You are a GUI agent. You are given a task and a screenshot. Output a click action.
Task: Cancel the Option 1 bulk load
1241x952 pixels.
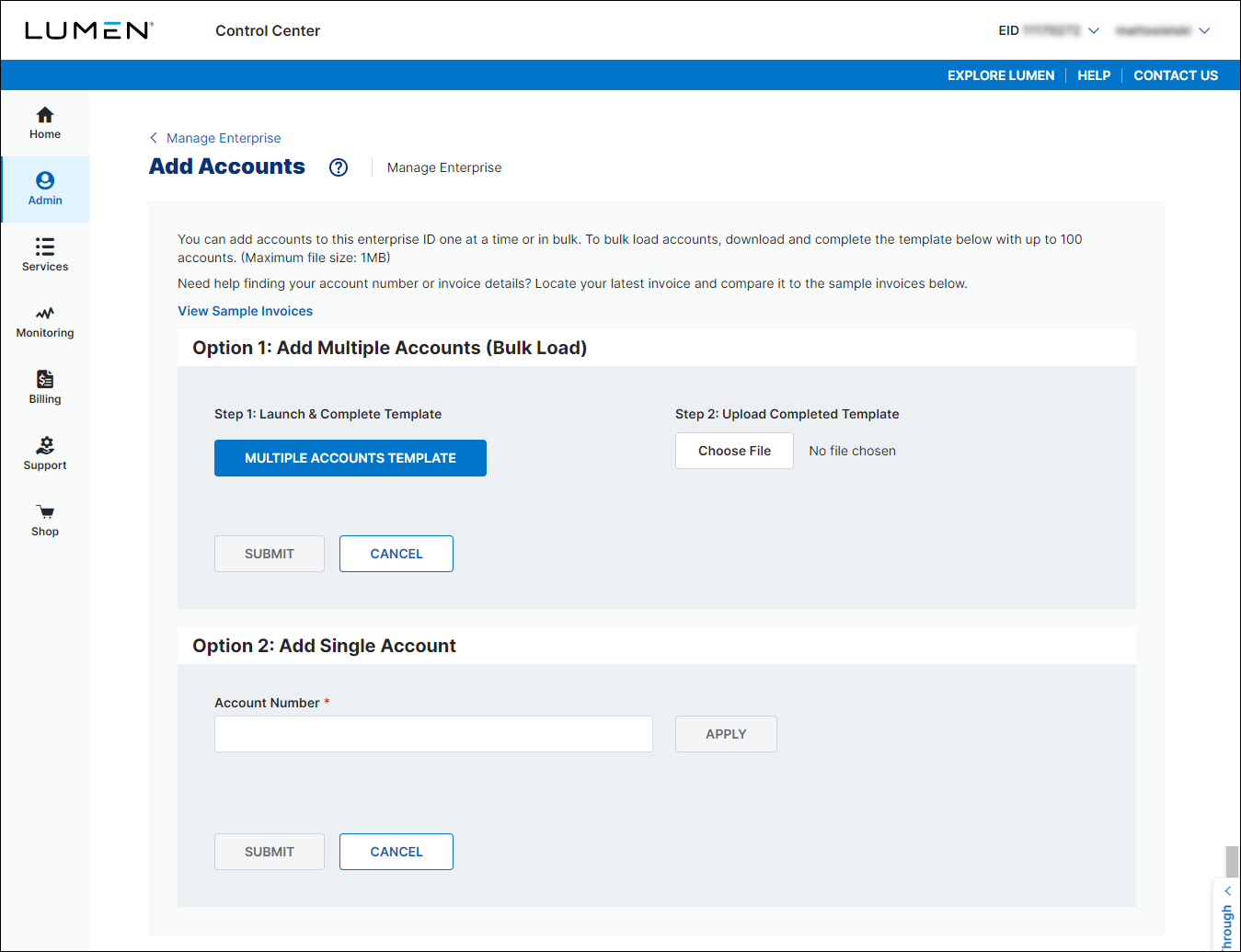[x=396, y=554]
